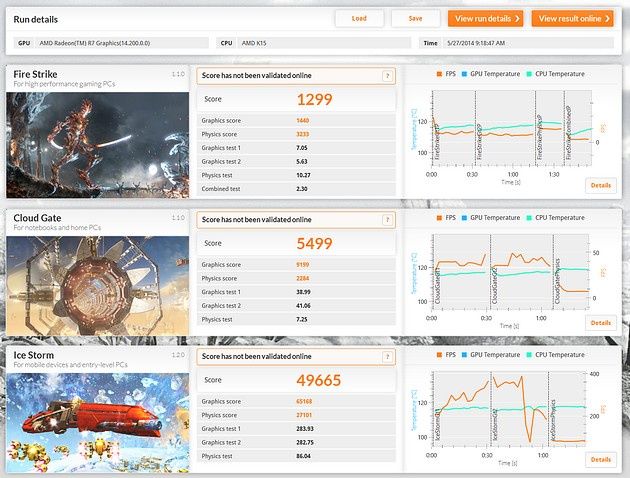This screenshot has height=478, width=630.
Task: Open View result online
Action: click(573, 18)
